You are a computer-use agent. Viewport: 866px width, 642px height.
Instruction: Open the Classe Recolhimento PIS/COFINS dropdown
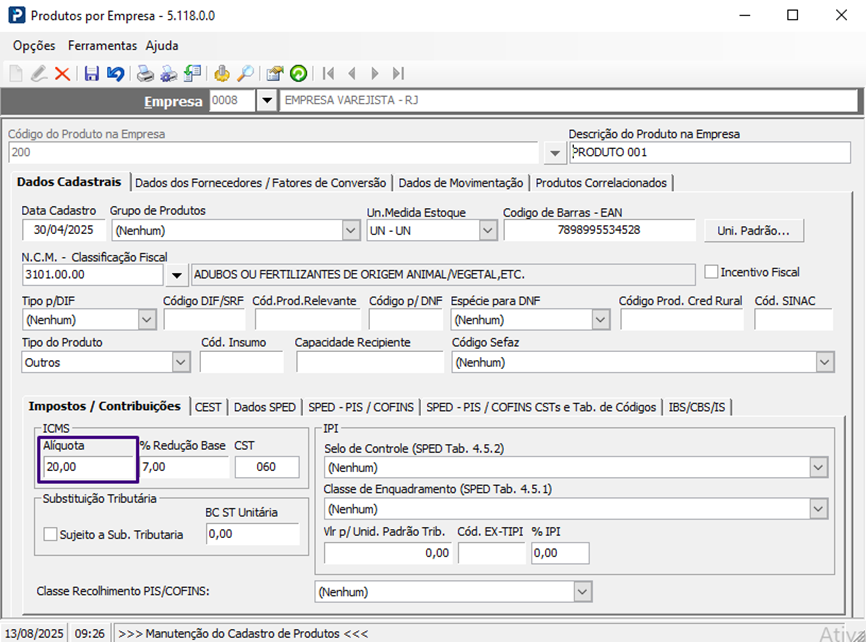coord(583,592)
